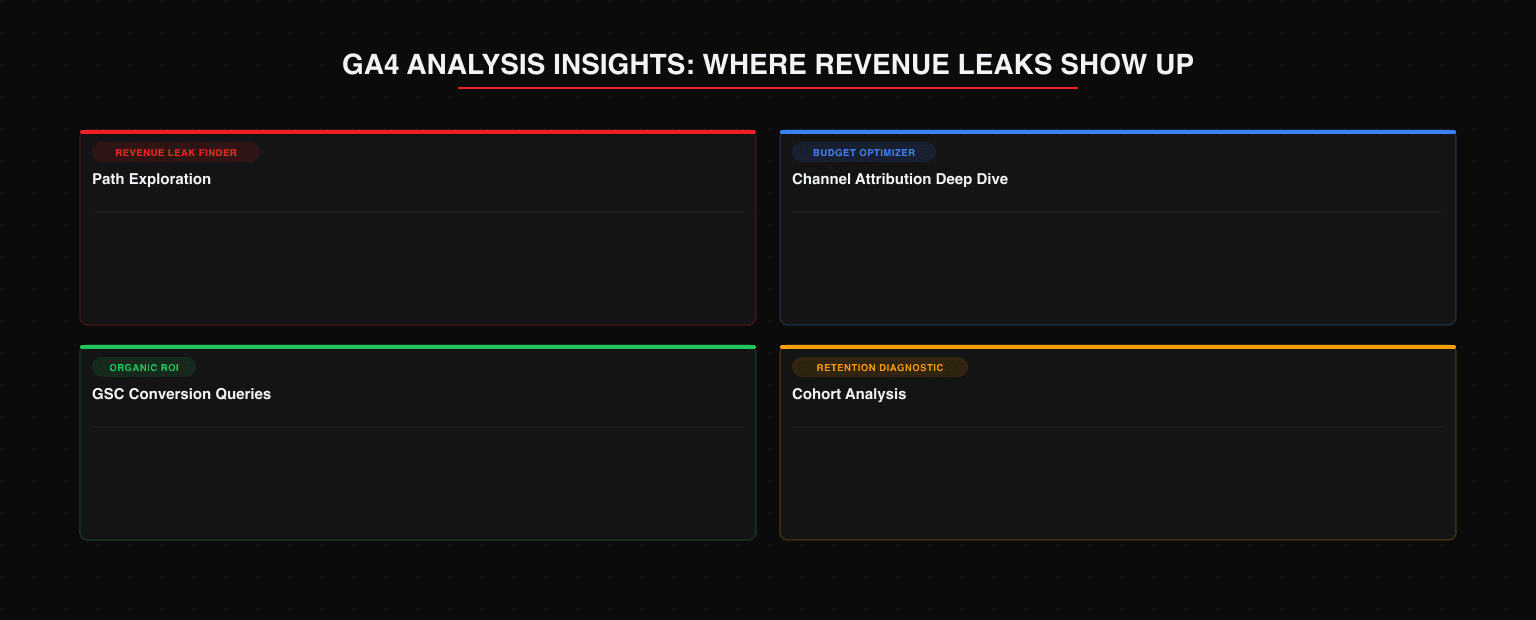1536x620 pixels.
Task: Click the Organic ROI badge
Action: pos(144,367)
